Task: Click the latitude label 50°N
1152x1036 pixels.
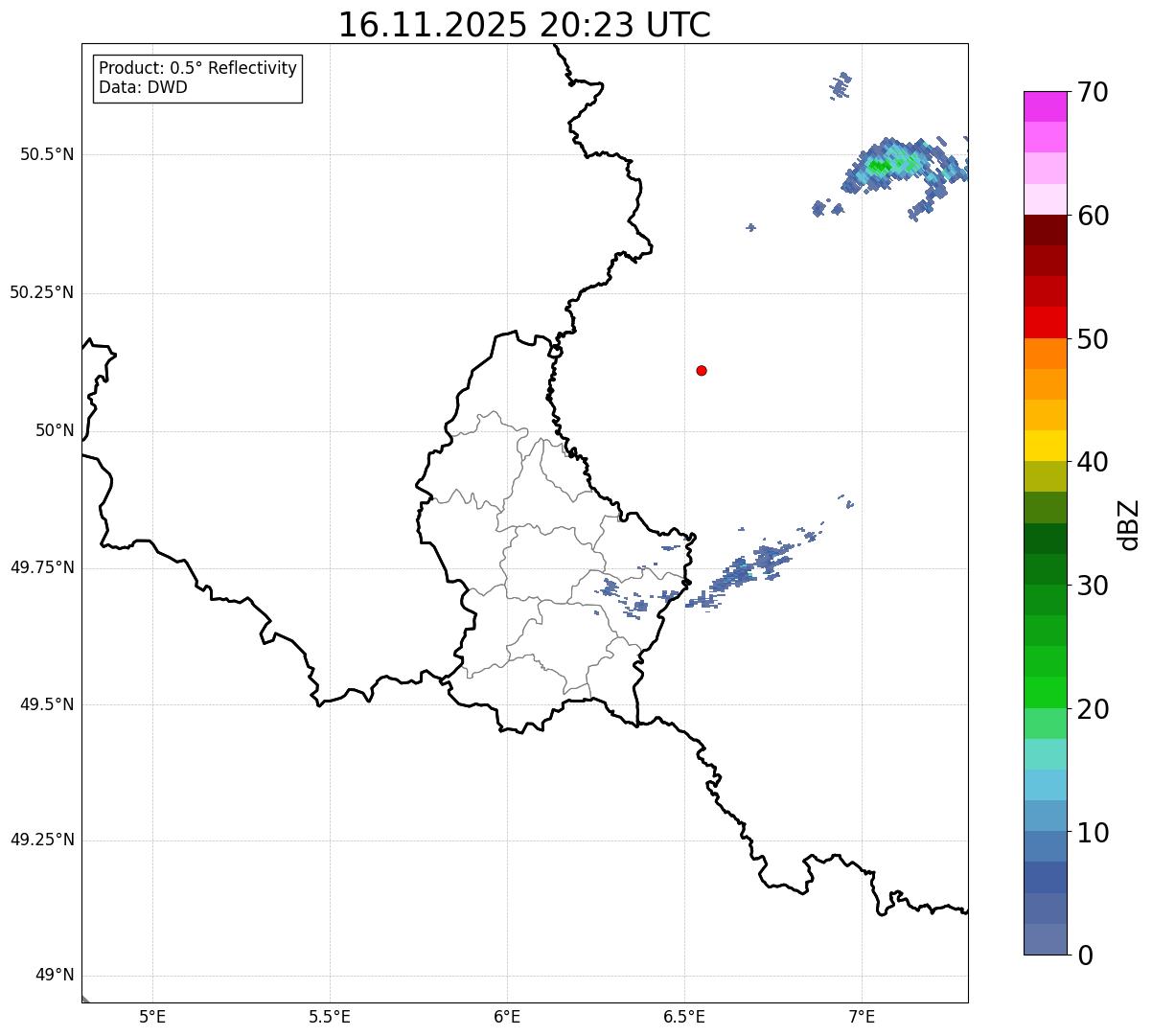Action: 55,430
